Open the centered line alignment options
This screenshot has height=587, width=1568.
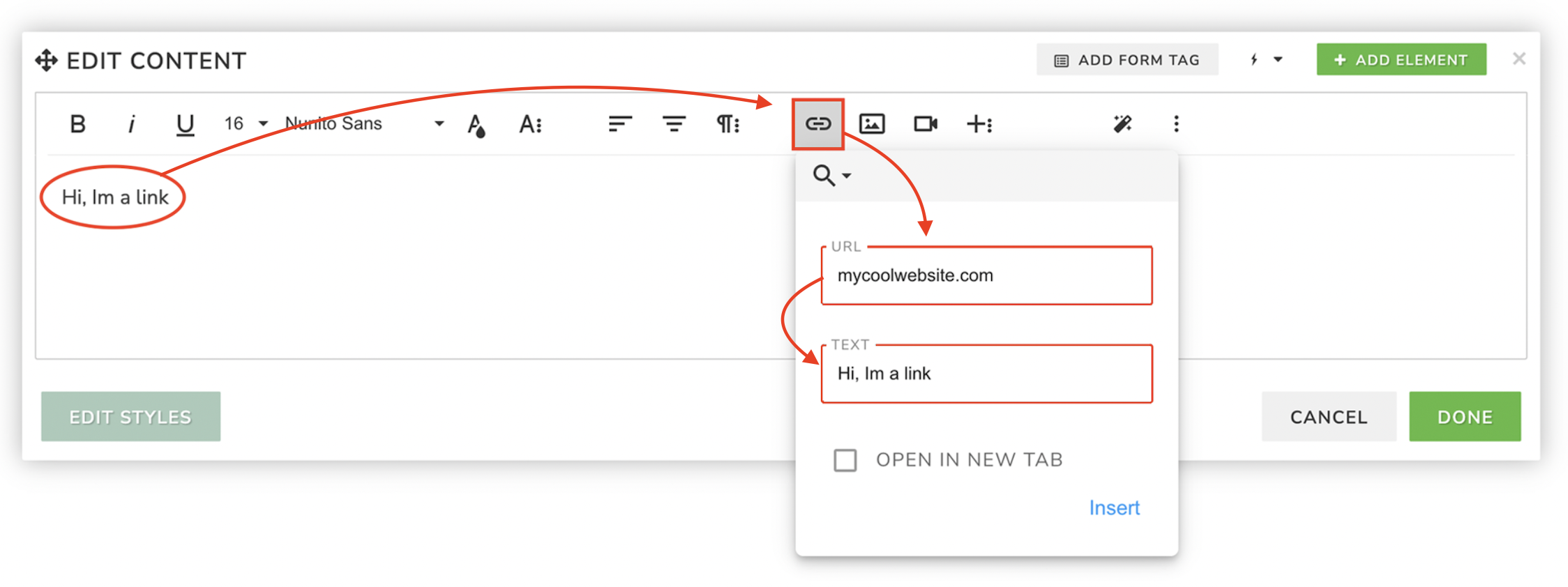(674, 124)
